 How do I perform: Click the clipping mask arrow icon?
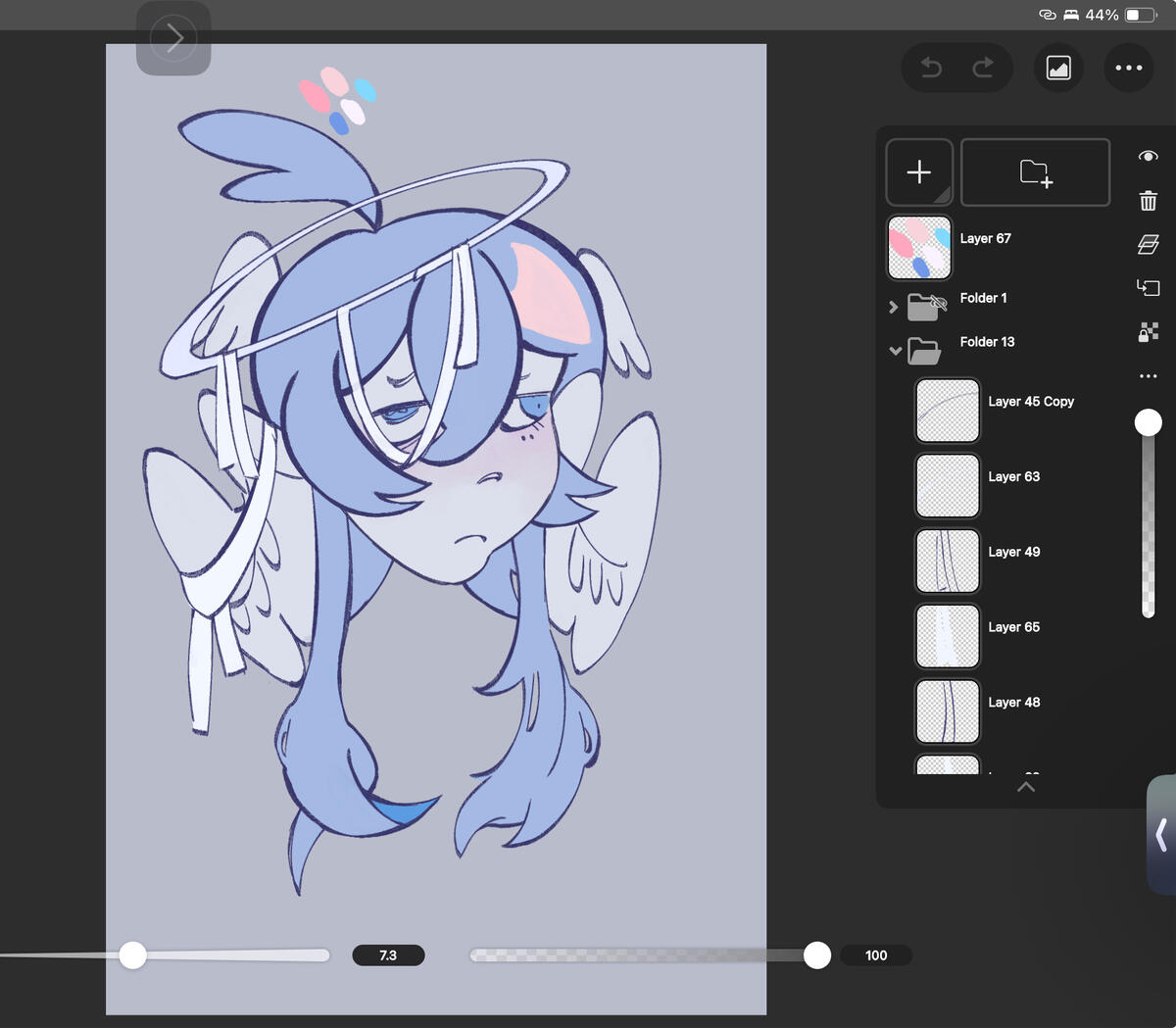click(x=1149, y=287)
